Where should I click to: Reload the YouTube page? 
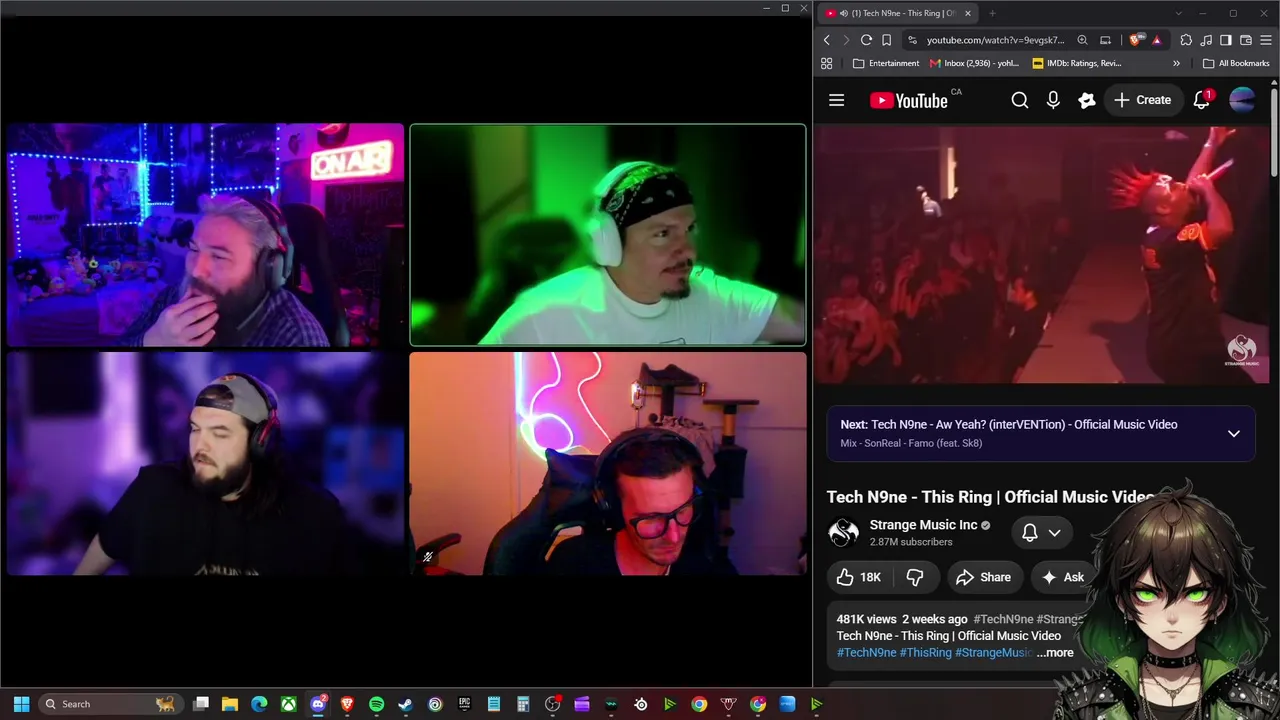[x=866, y=40]
